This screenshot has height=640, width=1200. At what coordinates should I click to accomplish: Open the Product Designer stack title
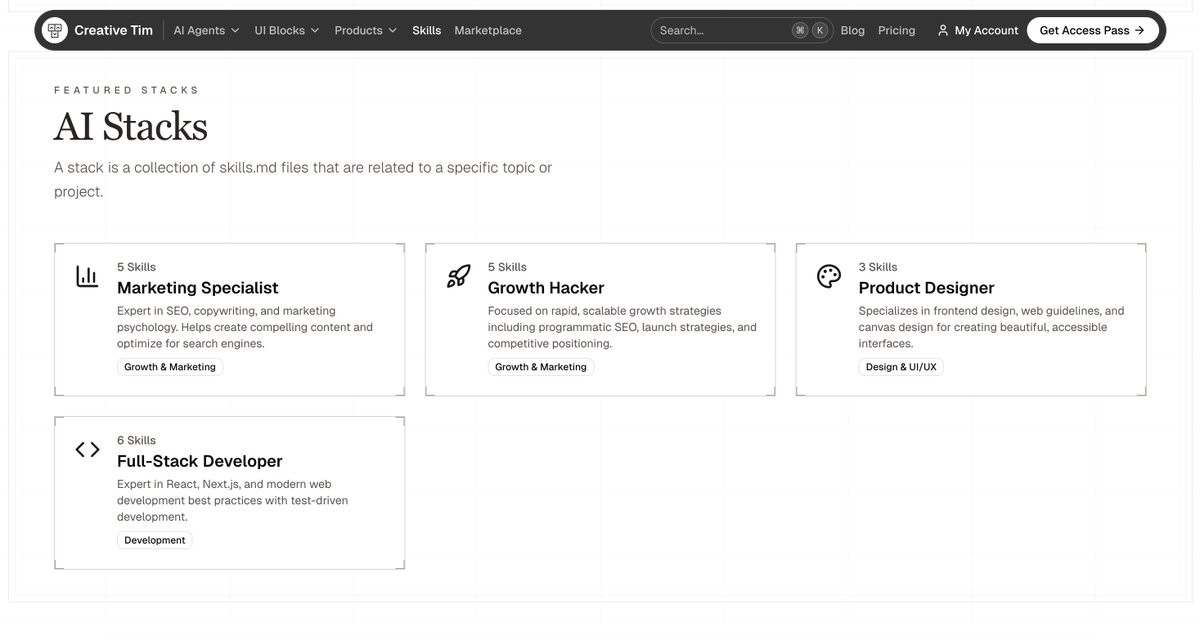(927, 288)
